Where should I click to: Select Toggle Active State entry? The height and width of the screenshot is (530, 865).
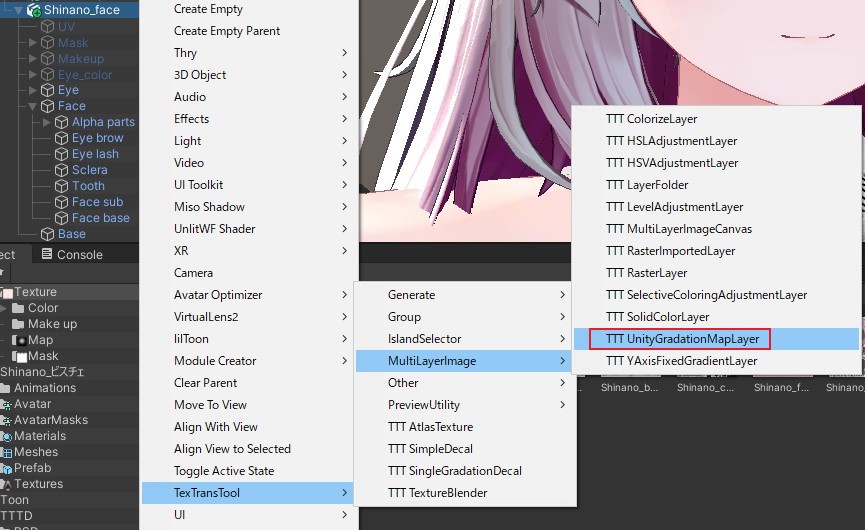click(x=247, y=471)
